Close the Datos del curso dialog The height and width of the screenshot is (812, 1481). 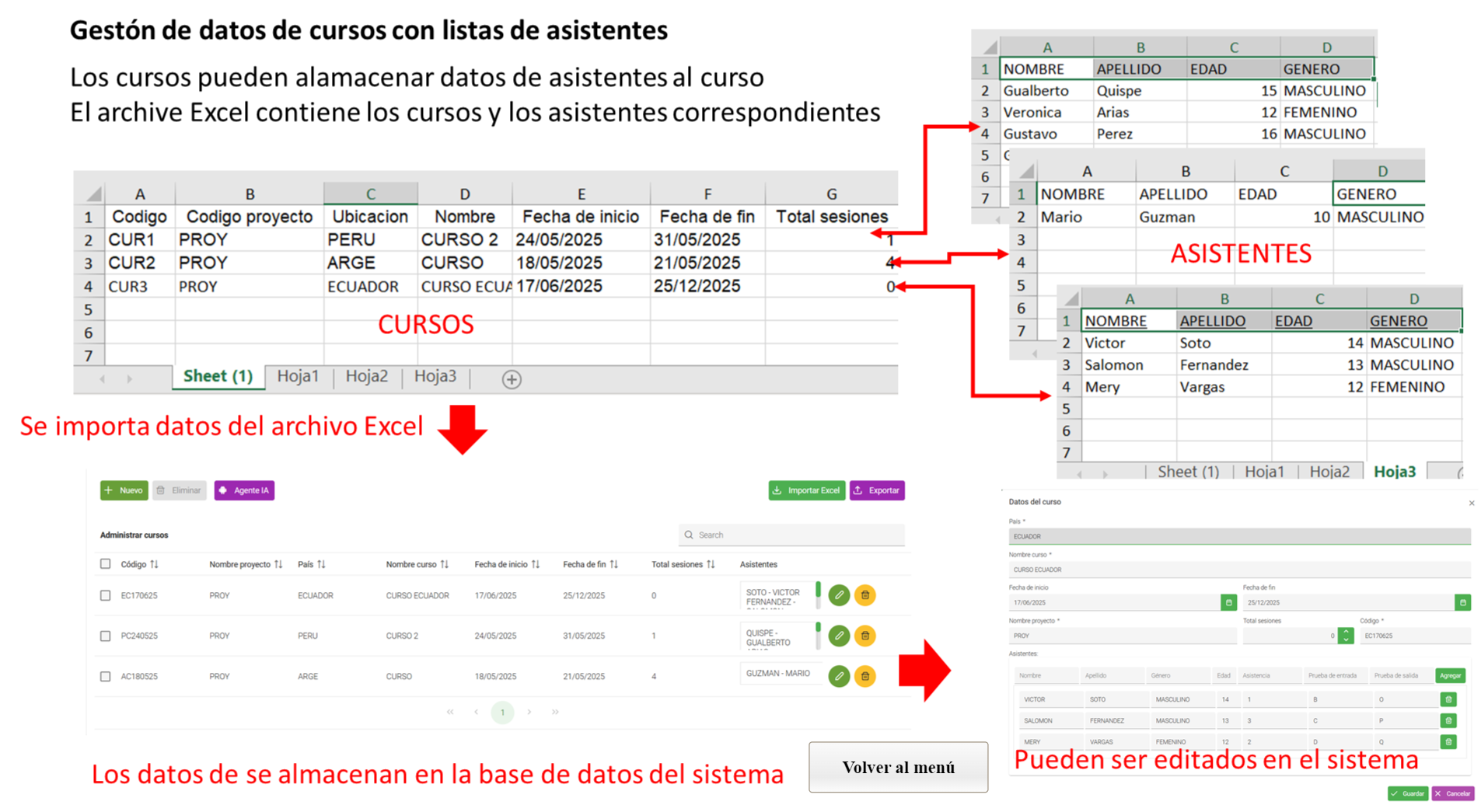[1471, 503]
